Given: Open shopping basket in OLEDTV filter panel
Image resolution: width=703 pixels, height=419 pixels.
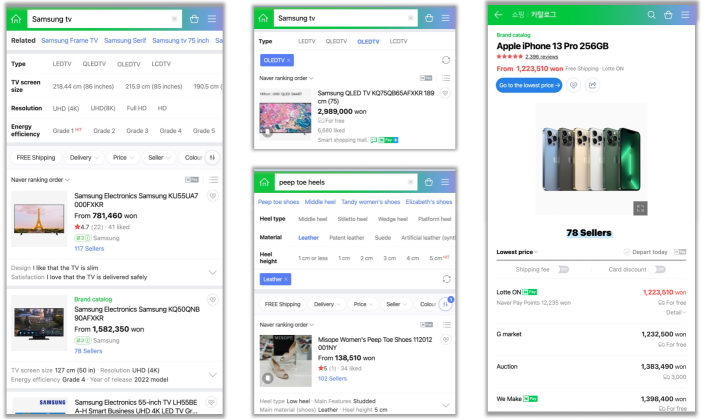Looking at the screenshot, I should pos(429,18).
